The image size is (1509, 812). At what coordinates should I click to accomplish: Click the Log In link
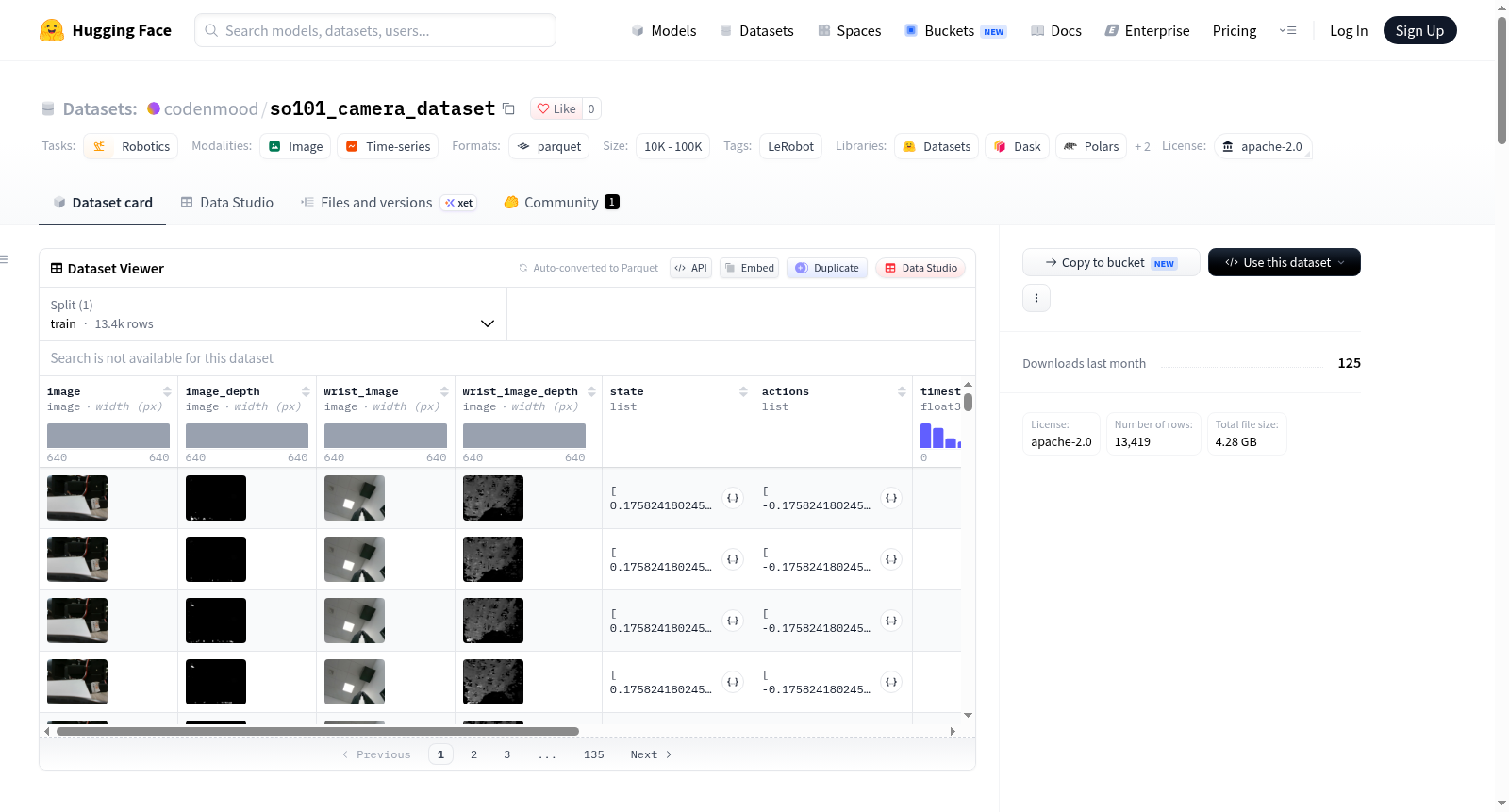coord(1349,30)
